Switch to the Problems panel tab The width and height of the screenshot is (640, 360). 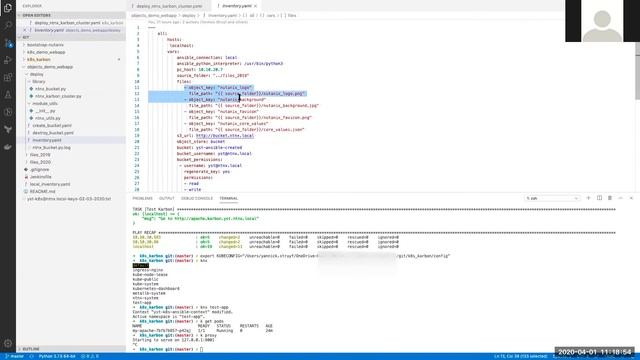(142, 198)
